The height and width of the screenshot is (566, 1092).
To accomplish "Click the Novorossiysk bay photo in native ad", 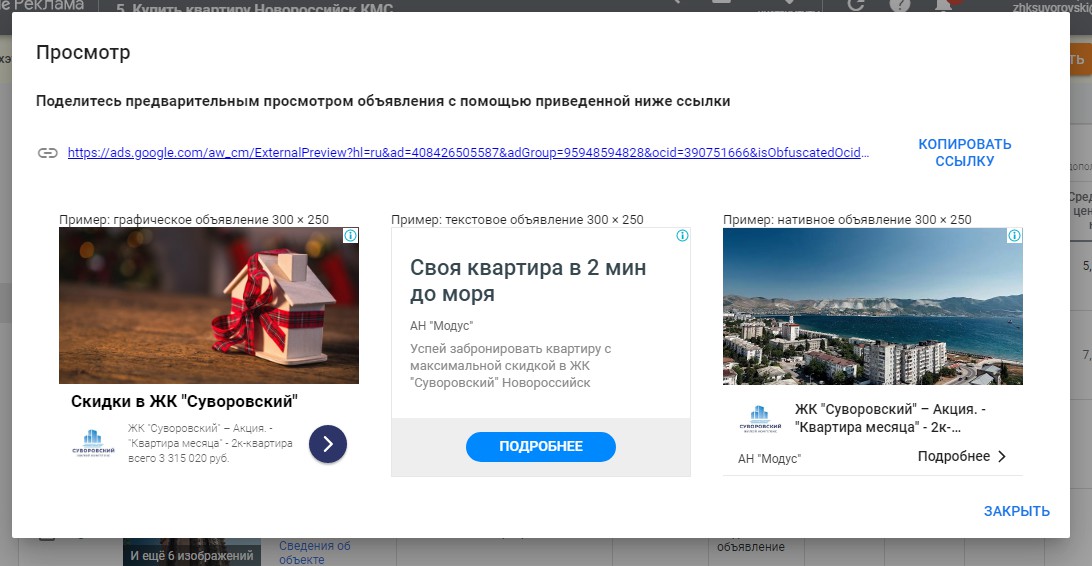I will tap(873, 306).
